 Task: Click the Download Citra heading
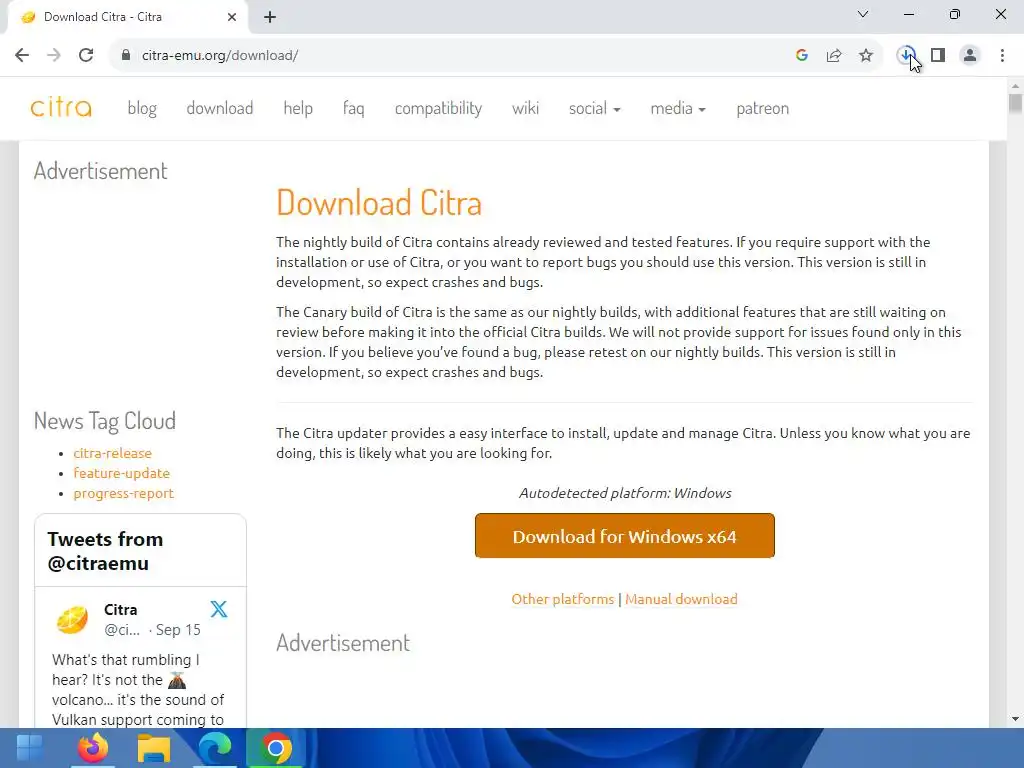pos(379,202)
